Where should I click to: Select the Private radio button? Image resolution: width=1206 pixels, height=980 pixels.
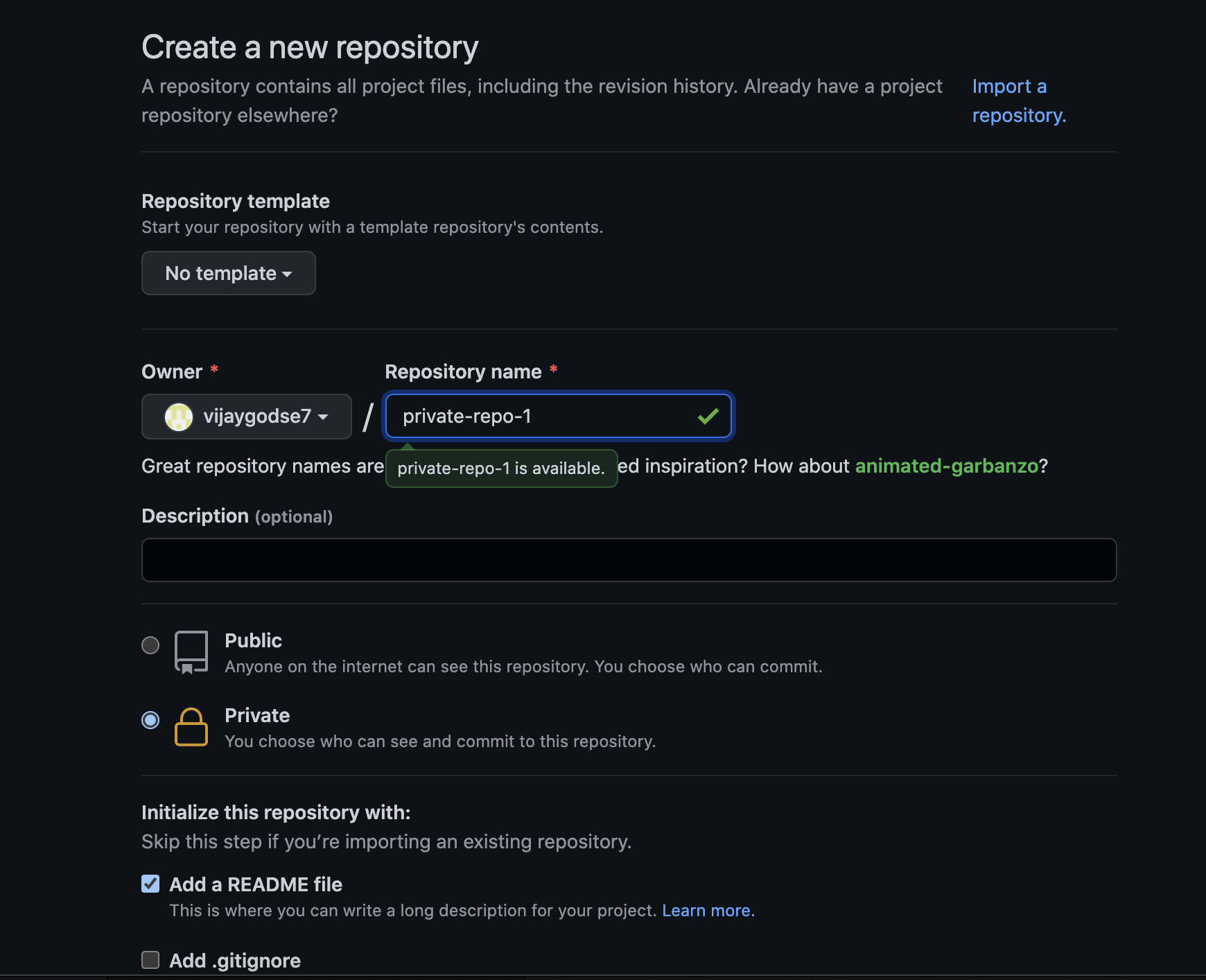pyautogui.click(x=150, y=720)
